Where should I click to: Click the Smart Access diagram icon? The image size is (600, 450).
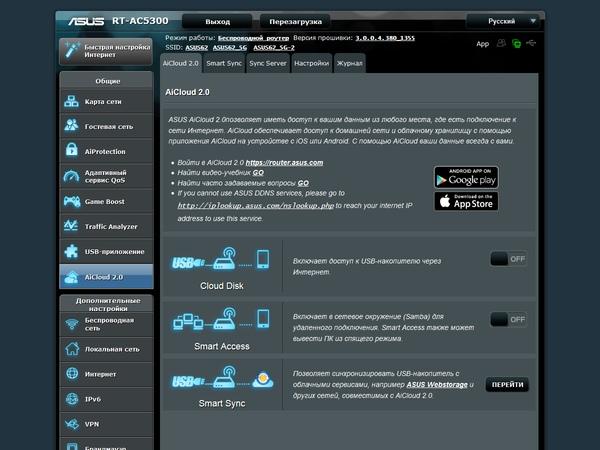(221, 319)
